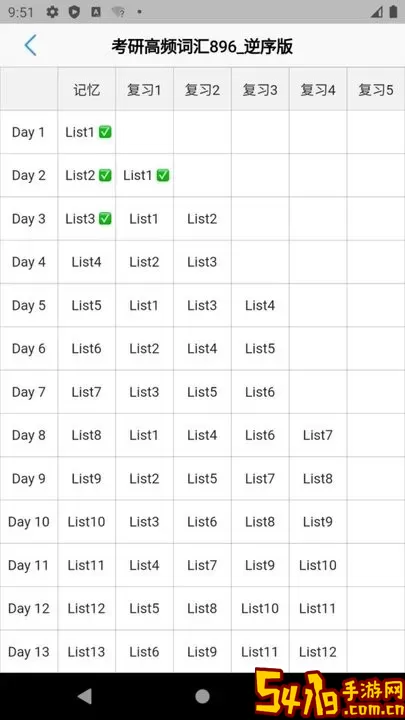
Task: Toggle Day 1 List1 green checkmark
Action: click(x=106, y=132)
